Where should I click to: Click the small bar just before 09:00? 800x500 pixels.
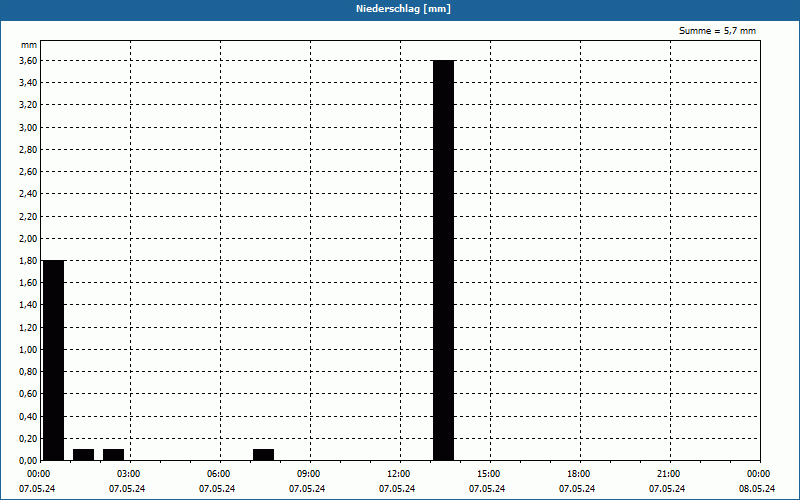click(x=264, y=455)
